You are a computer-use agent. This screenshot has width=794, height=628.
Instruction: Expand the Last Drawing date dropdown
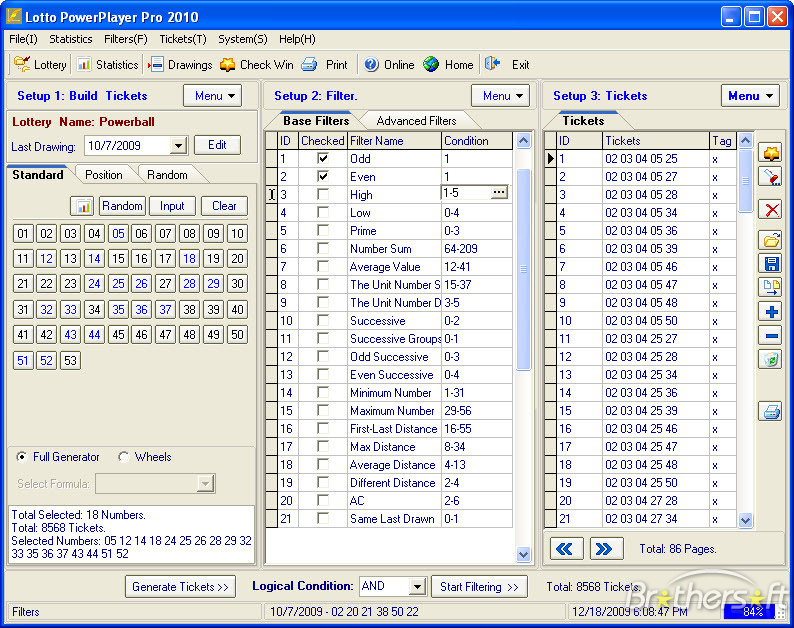coord(178,146)
